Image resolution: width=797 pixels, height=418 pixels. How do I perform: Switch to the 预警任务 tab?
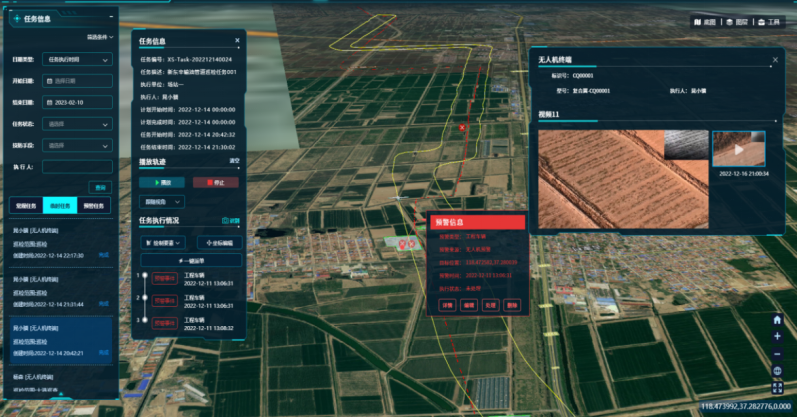tap(93, 205)
